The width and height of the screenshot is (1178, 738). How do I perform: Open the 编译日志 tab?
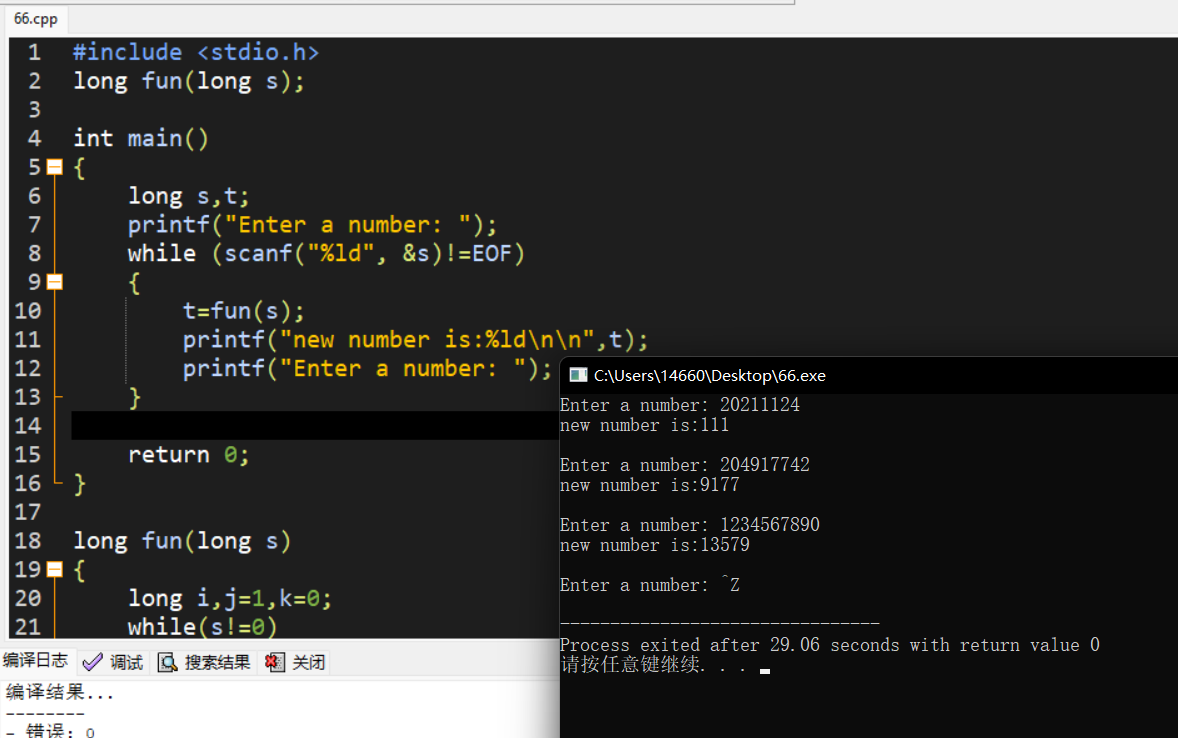point(35,661)
